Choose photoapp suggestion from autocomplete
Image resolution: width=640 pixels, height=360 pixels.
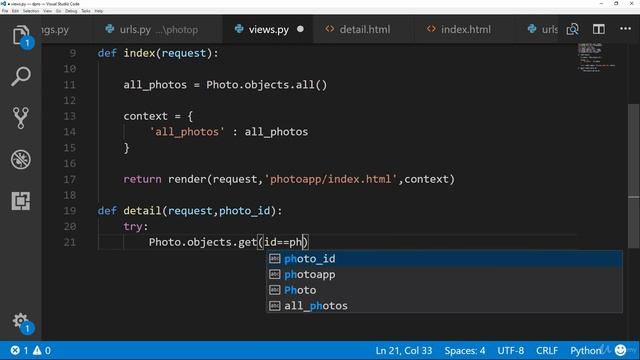tap(444, 274)
